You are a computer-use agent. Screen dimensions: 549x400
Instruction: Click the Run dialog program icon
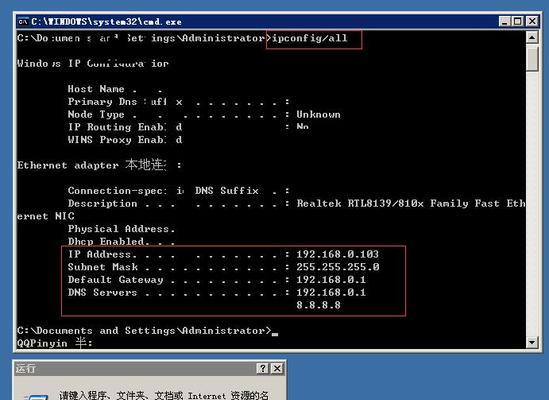pyautogui.click(x=36, y=397)
